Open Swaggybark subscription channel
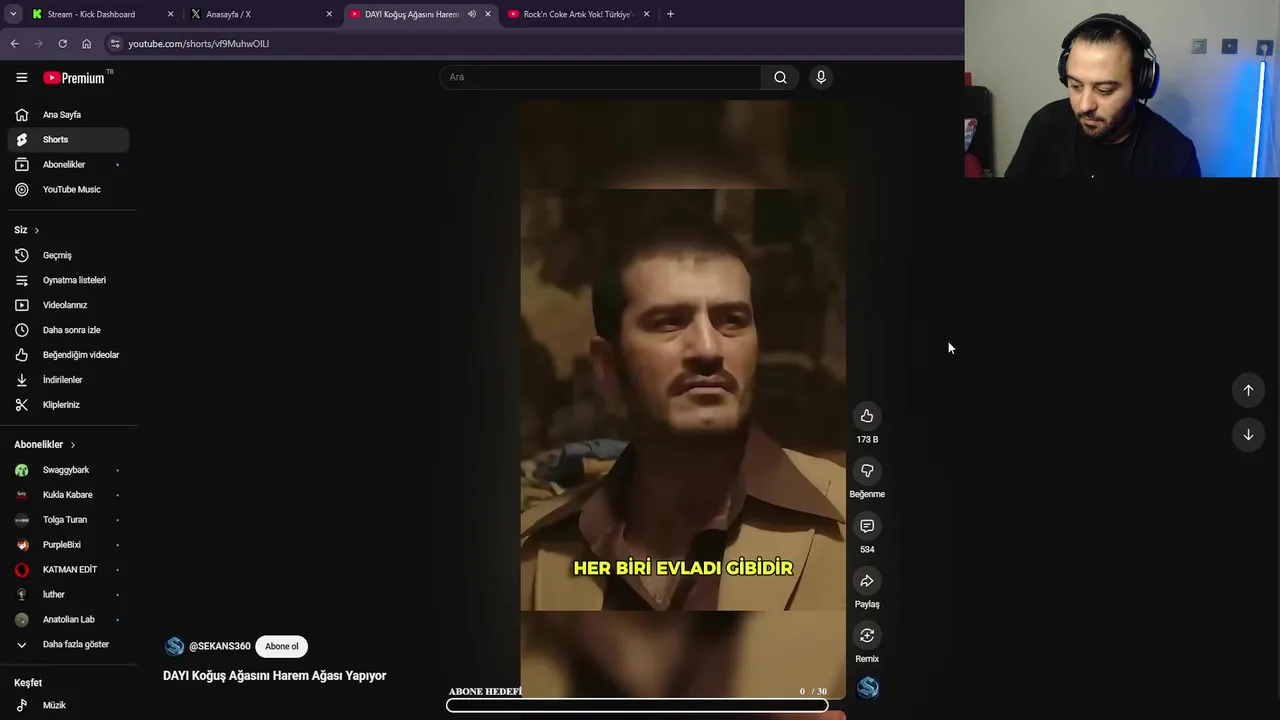The width and height of the screenshot is (1280, 720). tap(68, 470)
